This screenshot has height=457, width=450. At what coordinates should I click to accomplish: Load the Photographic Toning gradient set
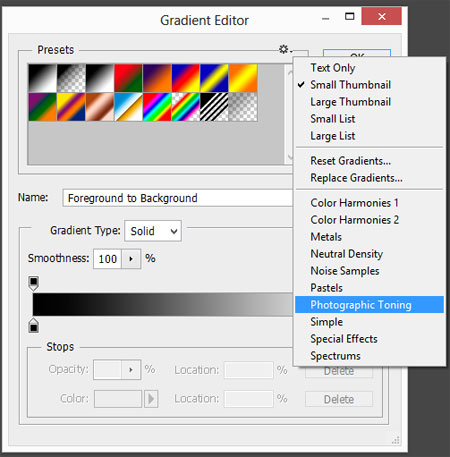pyautogui.click(x=369, y=305)
